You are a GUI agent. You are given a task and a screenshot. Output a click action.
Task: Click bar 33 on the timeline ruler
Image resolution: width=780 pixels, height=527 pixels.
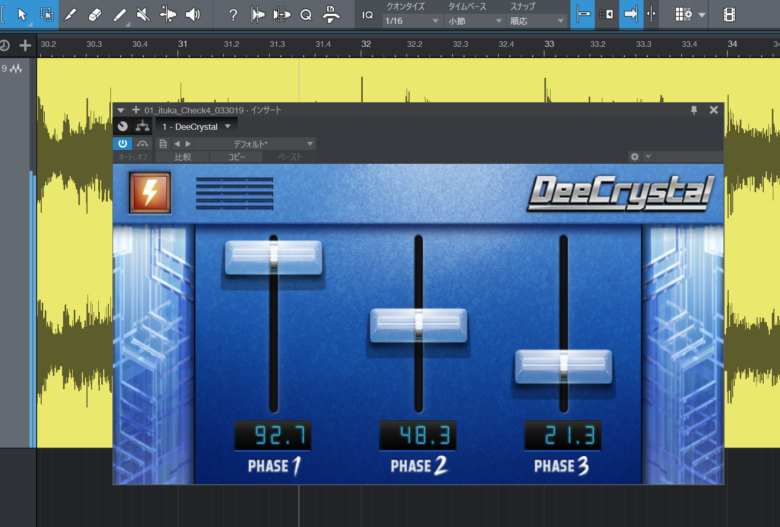tap(549, 44)
